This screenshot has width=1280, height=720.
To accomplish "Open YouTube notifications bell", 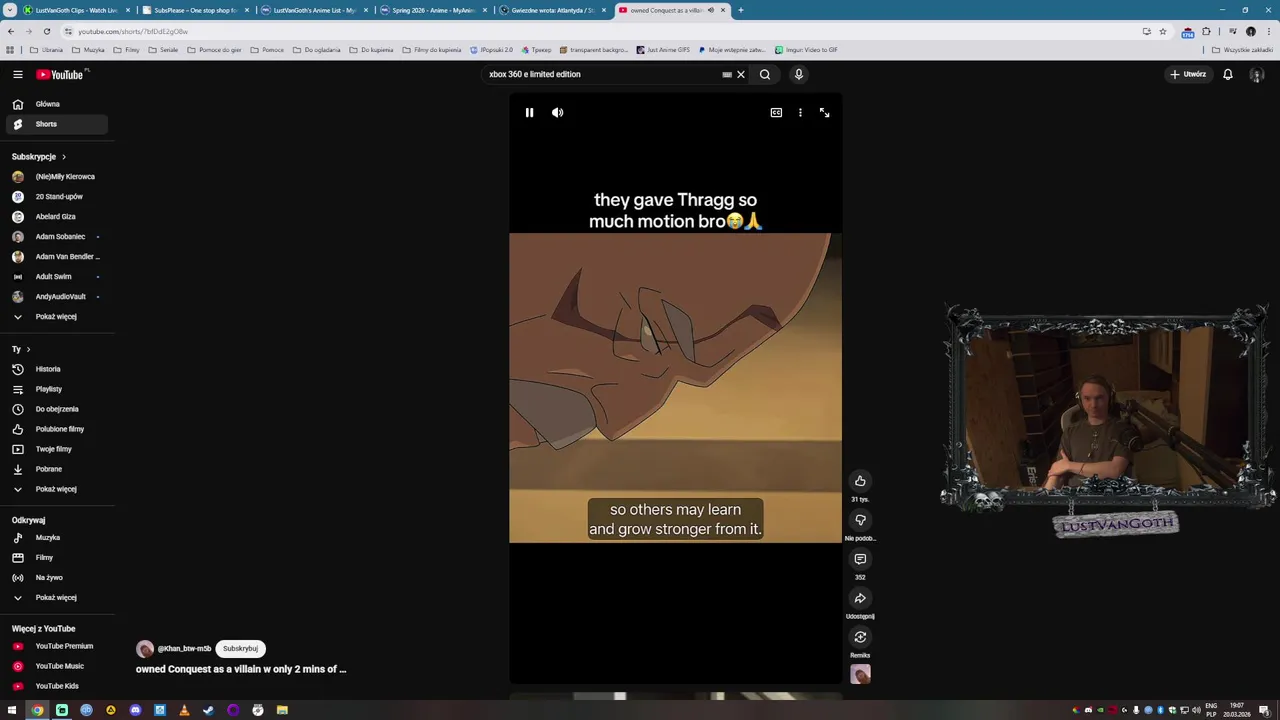I will (1228, 74).
